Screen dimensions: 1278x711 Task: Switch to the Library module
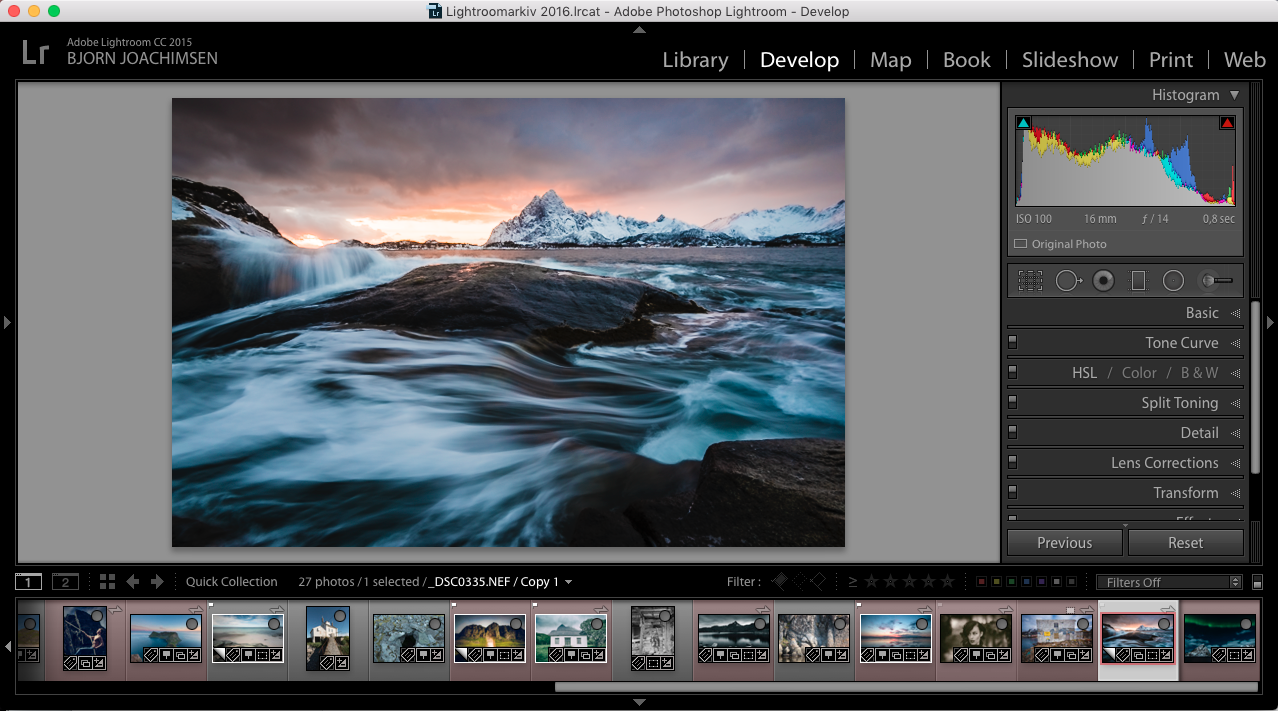coord(695,60)
